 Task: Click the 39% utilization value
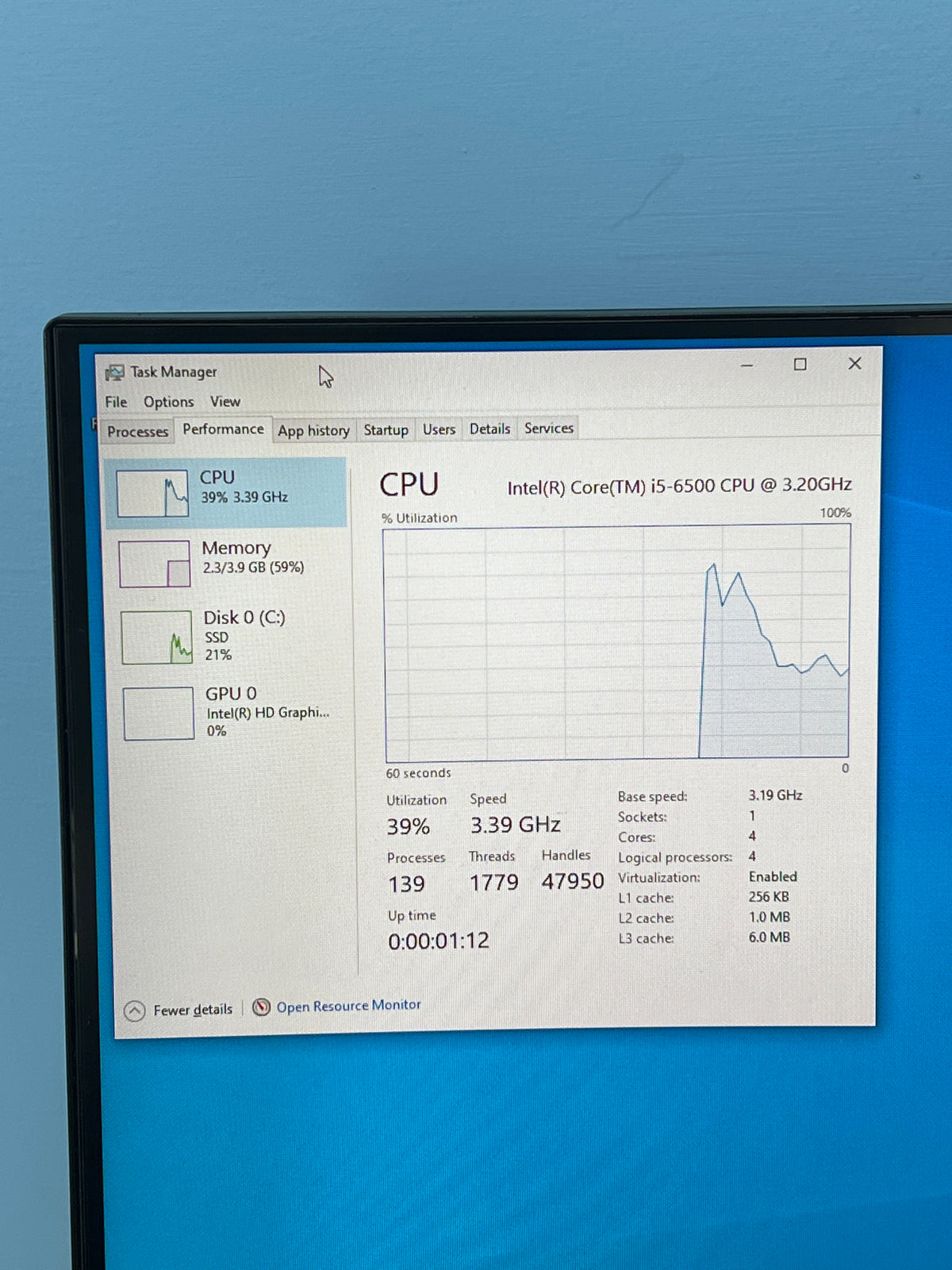[x=408, y=827]
